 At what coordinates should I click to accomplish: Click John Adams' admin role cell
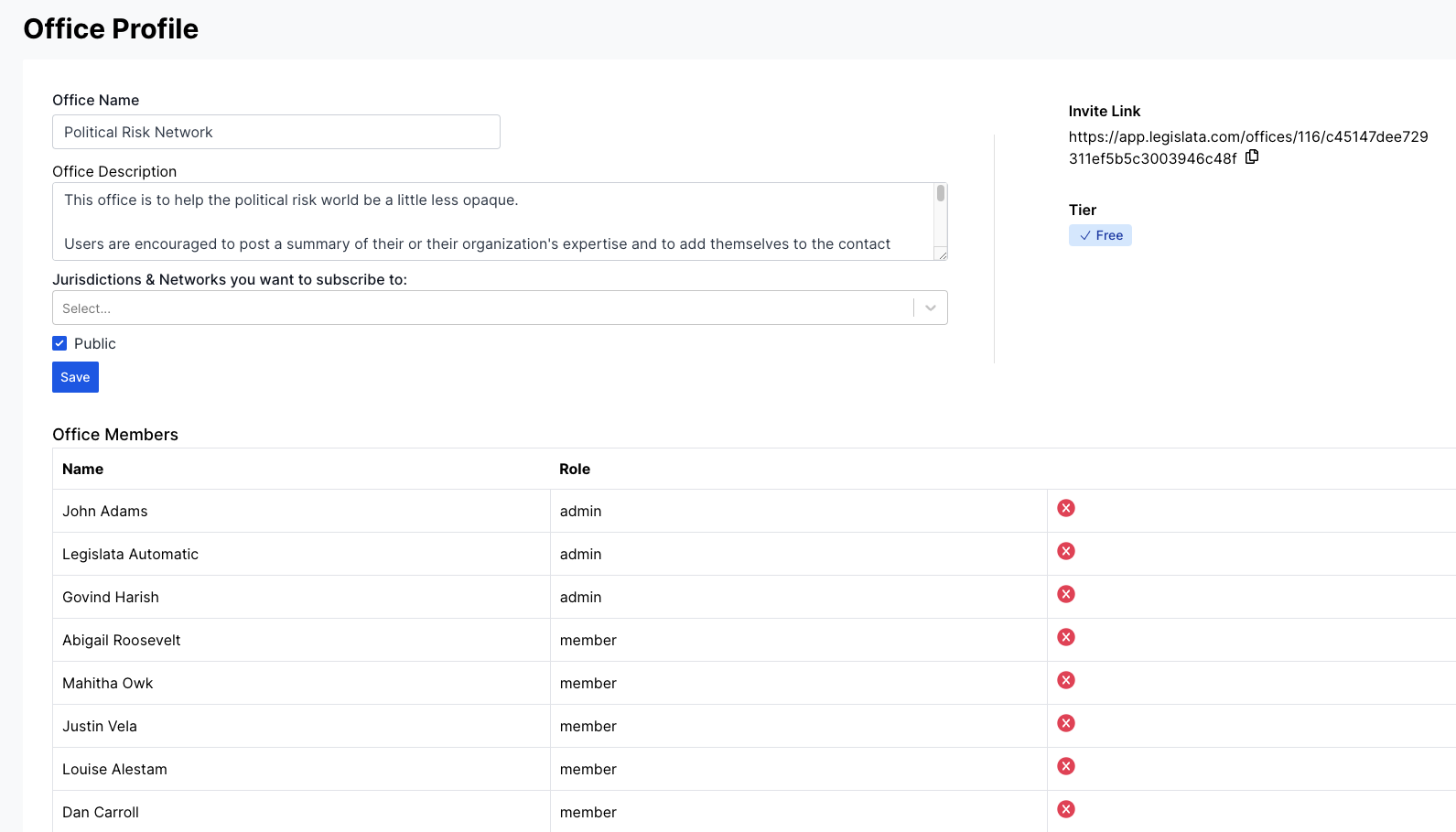click(799, 511)
